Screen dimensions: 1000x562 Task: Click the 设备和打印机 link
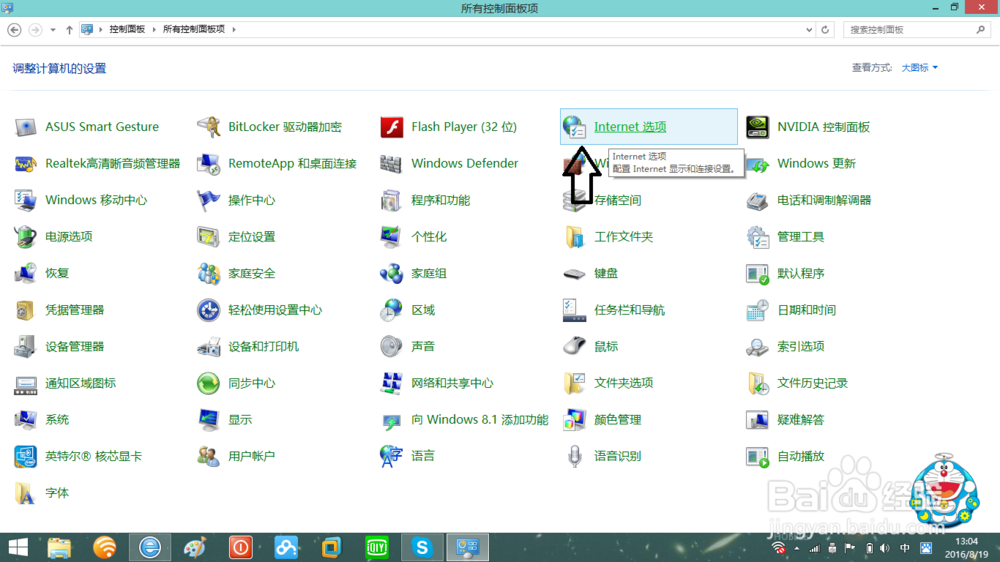(x=263, y=346)
